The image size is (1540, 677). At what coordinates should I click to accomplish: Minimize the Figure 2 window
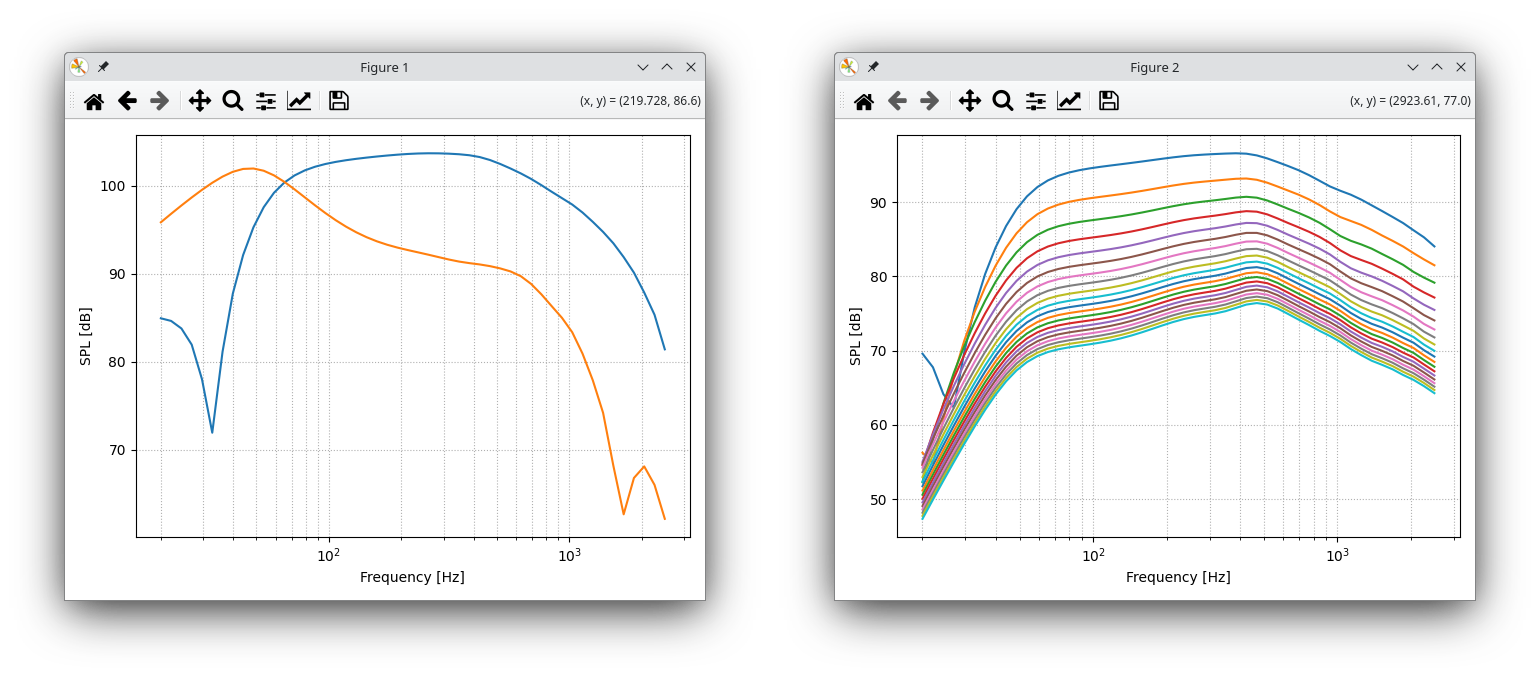(1413, 67)
